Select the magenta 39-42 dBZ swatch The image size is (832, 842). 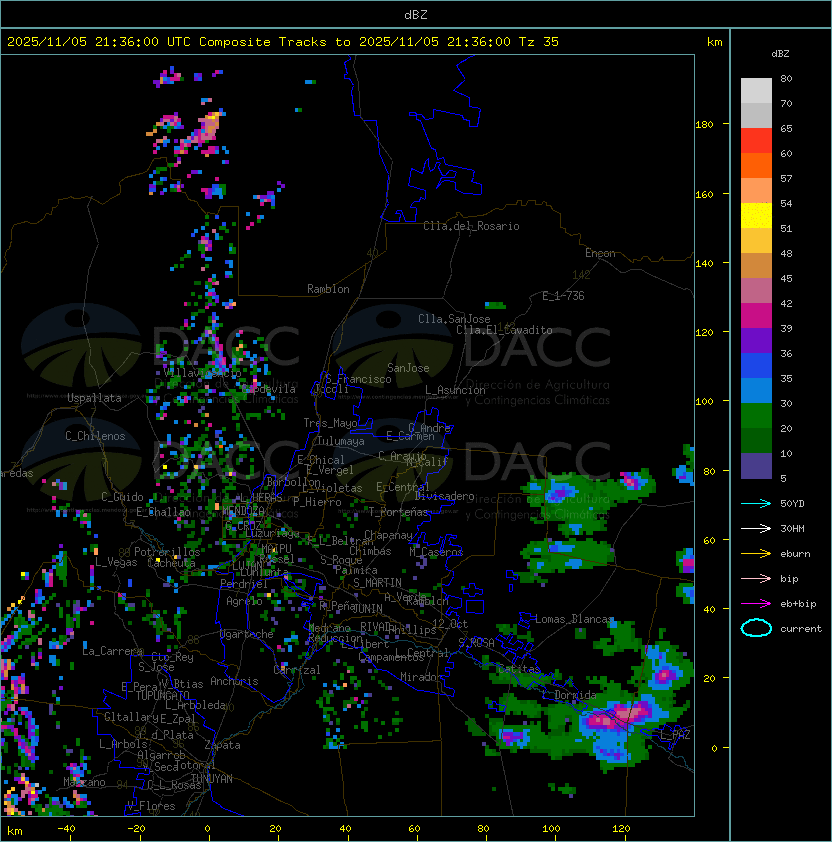pos(756,316)
